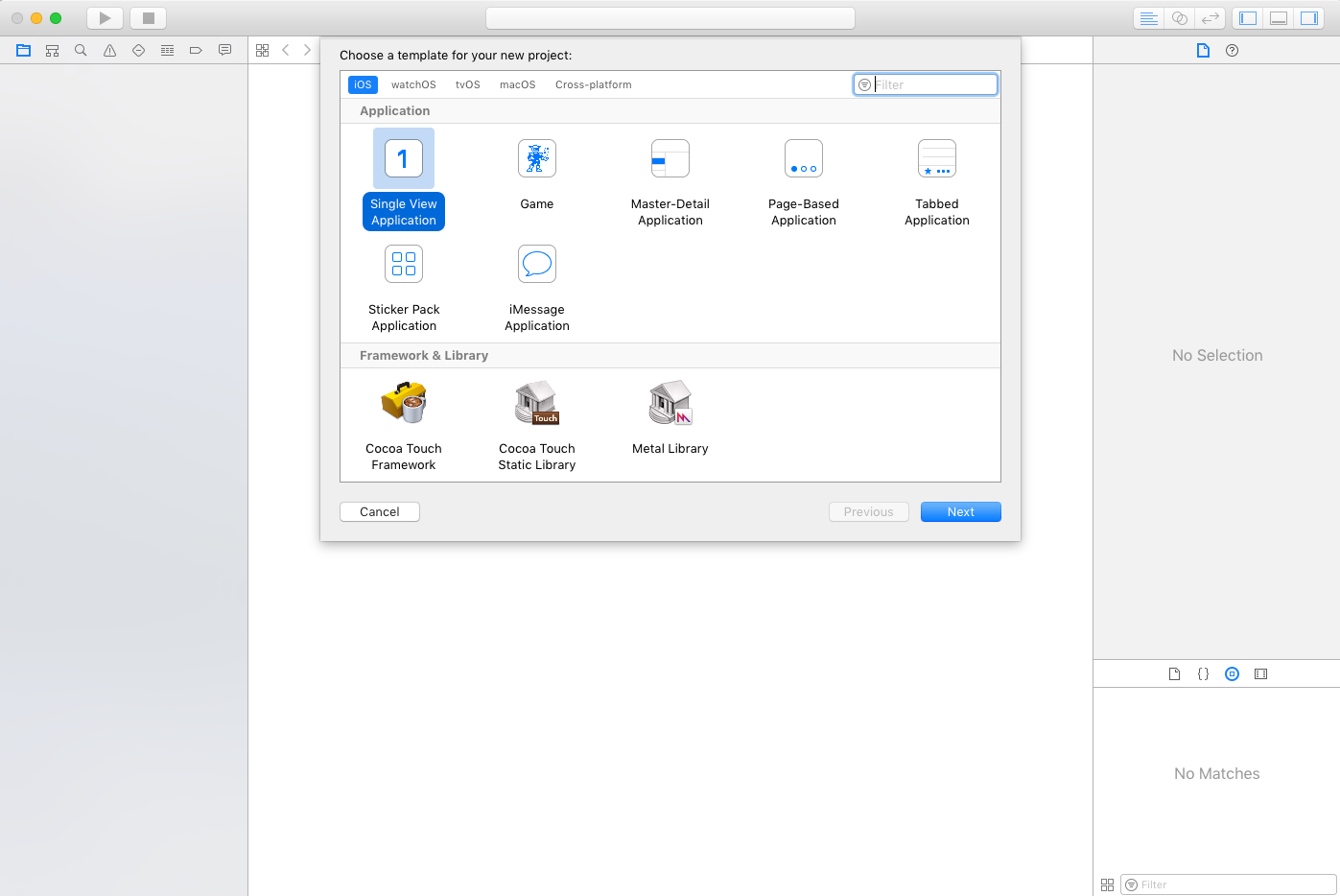Click the Previous button
This screenshot has height=896, width=1340.
(x=869, y=512)
